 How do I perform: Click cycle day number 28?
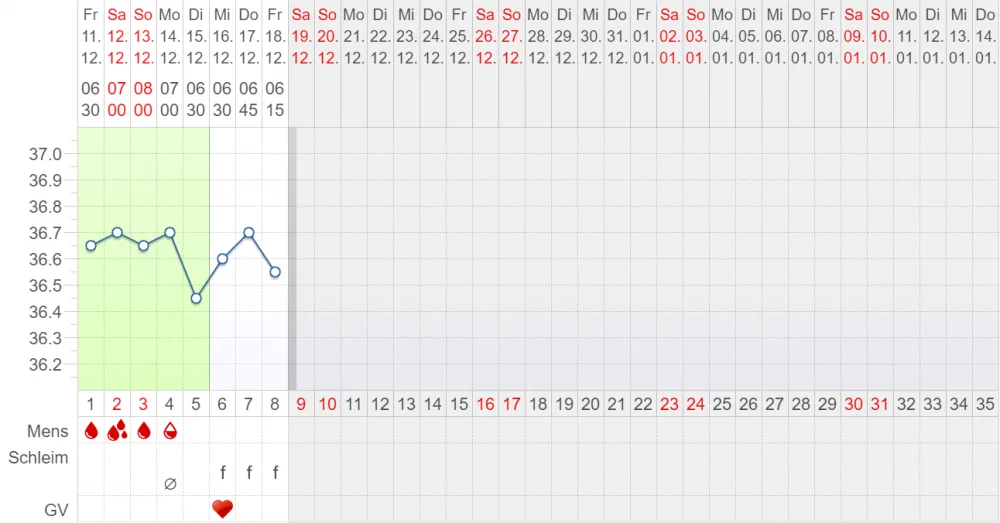pos(801,404)
